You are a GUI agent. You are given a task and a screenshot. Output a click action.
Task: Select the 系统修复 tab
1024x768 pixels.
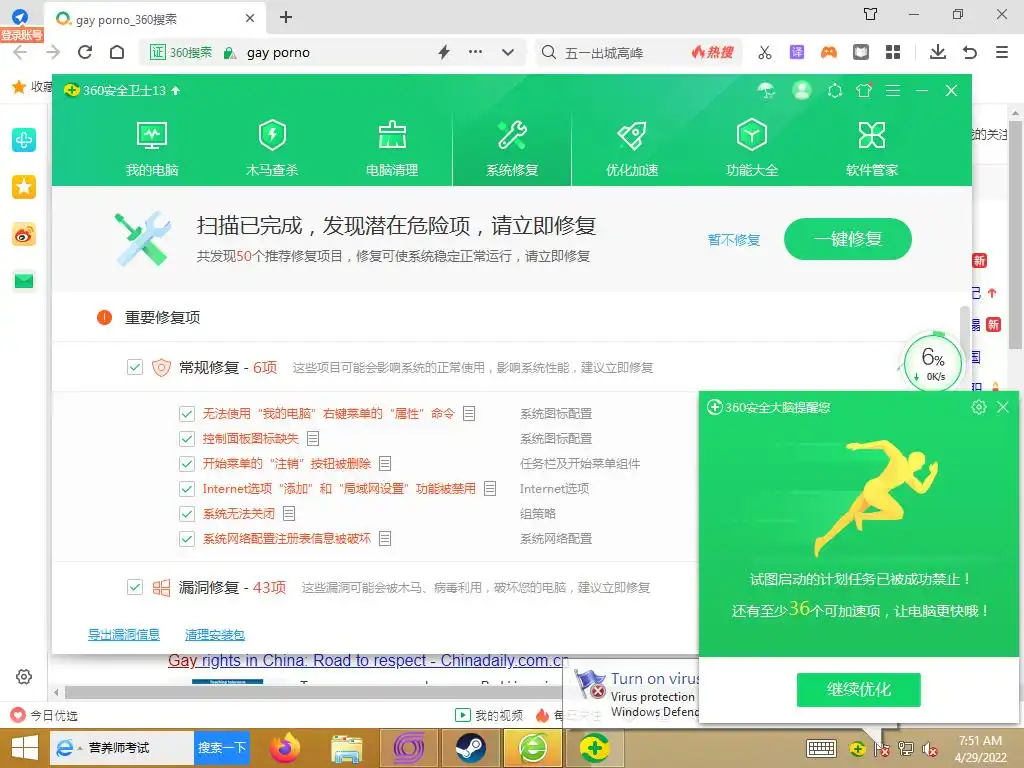tap(512, 149)
